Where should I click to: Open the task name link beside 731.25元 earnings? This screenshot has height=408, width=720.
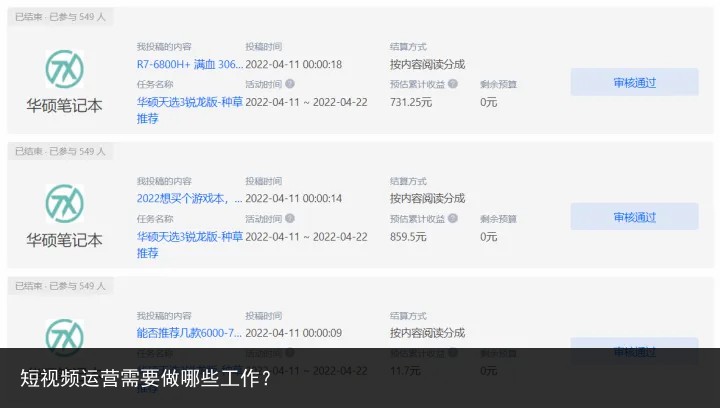190,110
